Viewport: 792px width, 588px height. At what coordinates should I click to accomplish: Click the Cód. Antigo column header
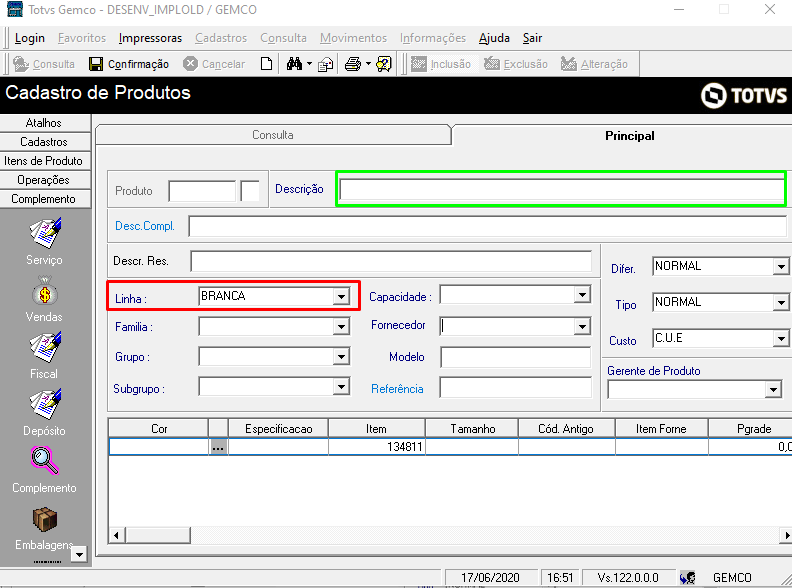566,429
